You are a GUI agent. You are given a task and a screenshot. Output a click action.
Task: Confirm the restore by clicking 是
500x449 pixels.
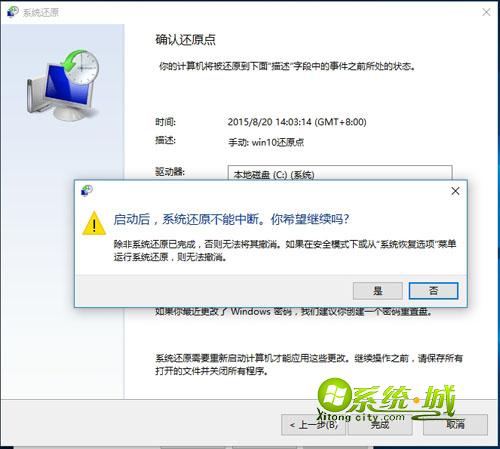point(378,291)
